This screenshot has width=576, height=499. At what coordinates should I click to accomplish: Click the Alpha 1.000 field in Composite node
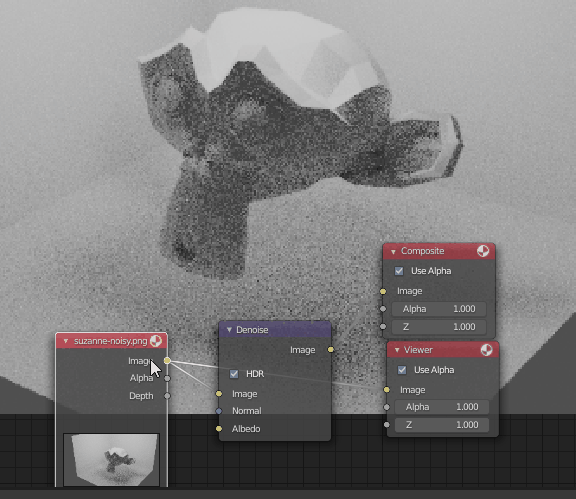pyautogui.click(x=439, y=309)
